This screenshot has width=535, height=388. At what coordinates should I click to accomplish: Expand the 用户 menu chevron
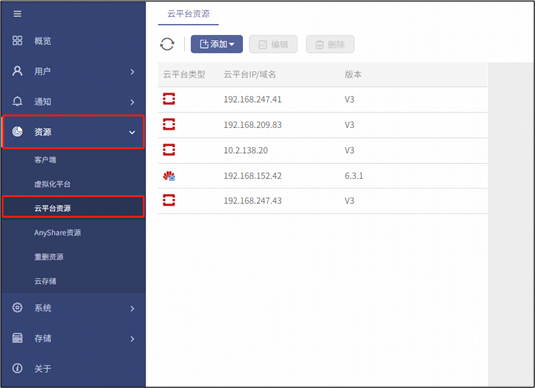[132, 72]
